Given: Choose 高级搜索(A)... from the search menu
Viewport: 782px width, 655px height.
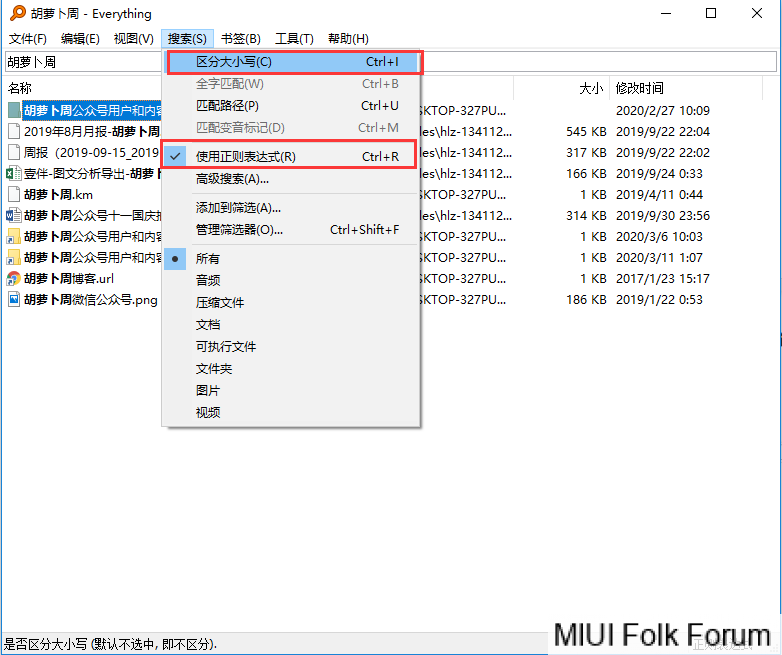Looking at the screenshot, I should click(x=232, y=179).
